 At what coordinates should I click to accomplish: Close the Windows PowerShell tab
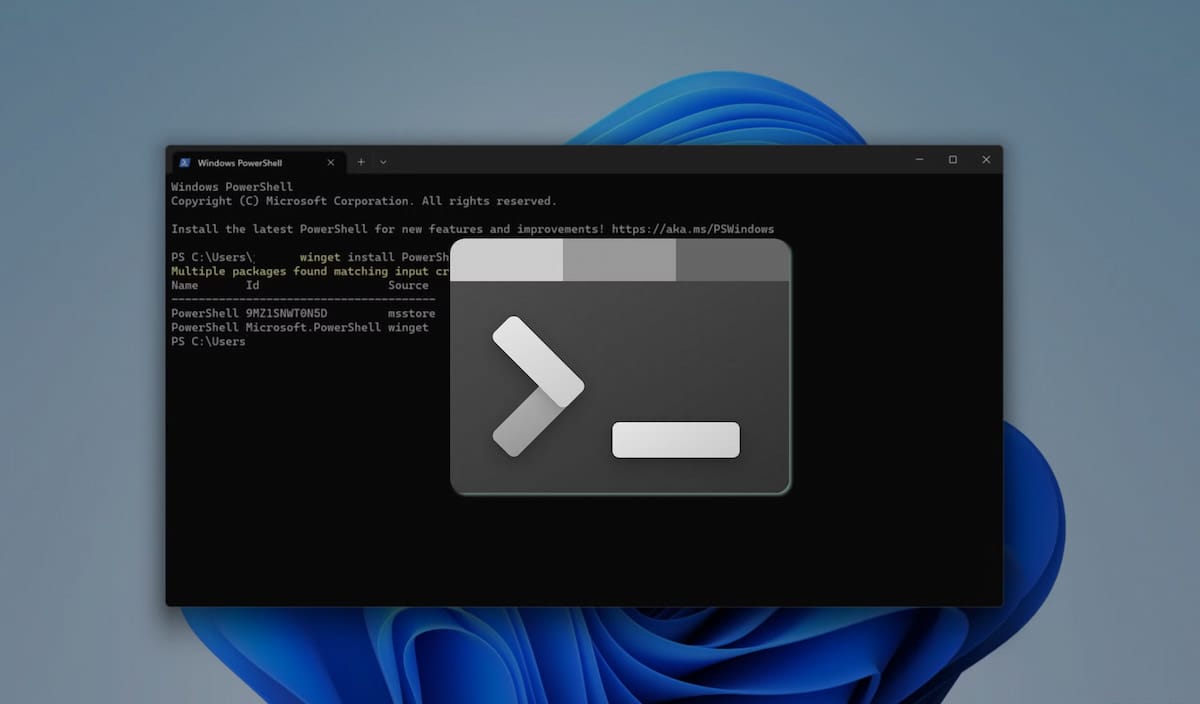331,162
